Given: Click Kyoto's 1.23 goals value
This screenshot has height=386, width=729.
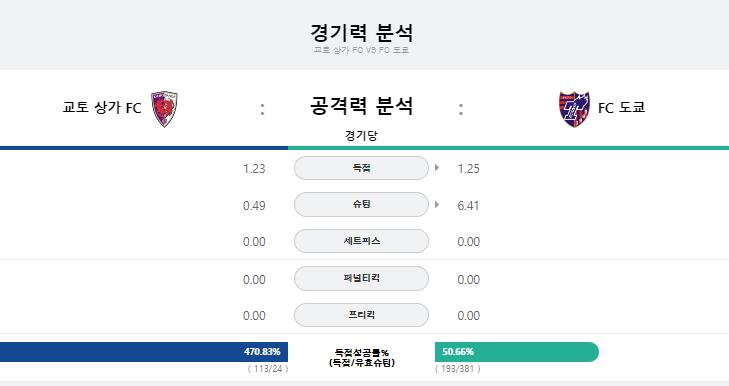Looking at the screenshot, I should click(254, 168).
